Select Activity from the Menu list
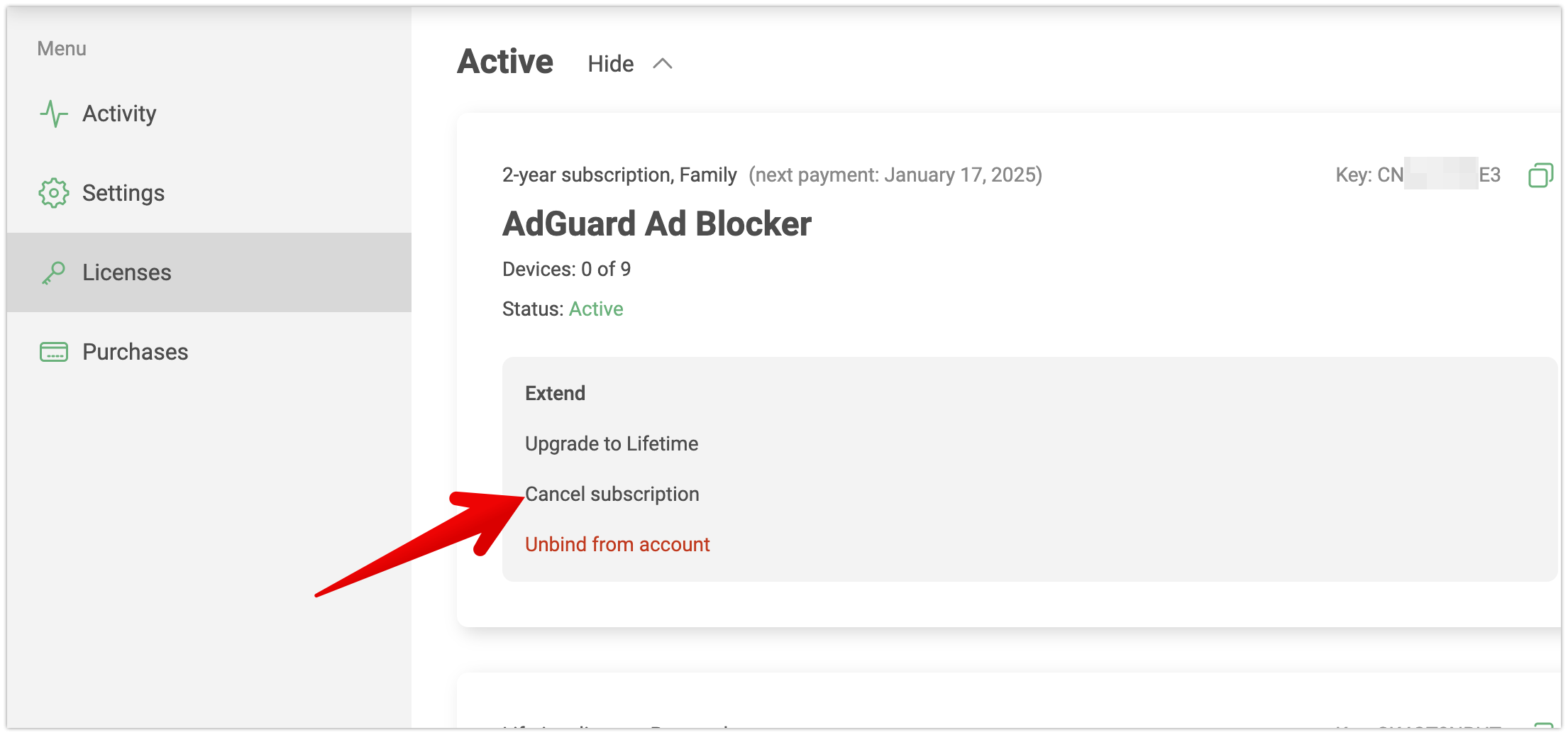 (119, 112)
